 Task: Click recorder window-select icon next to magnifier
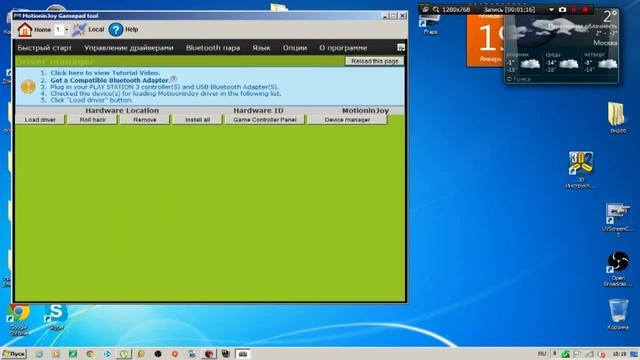425,9
